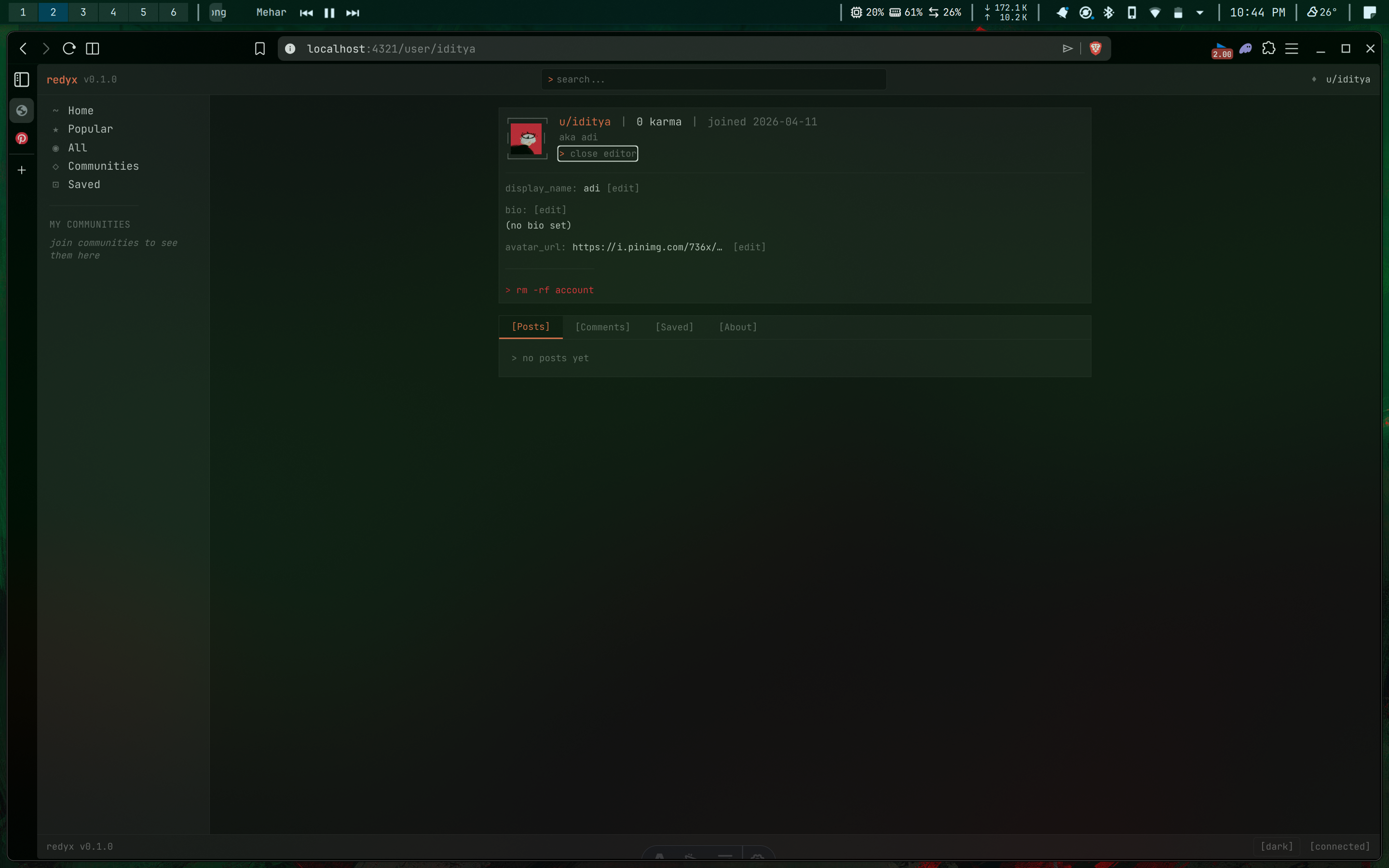Switch to the [Comments] tab
The image size is (1389, 868).
[602, 327]
